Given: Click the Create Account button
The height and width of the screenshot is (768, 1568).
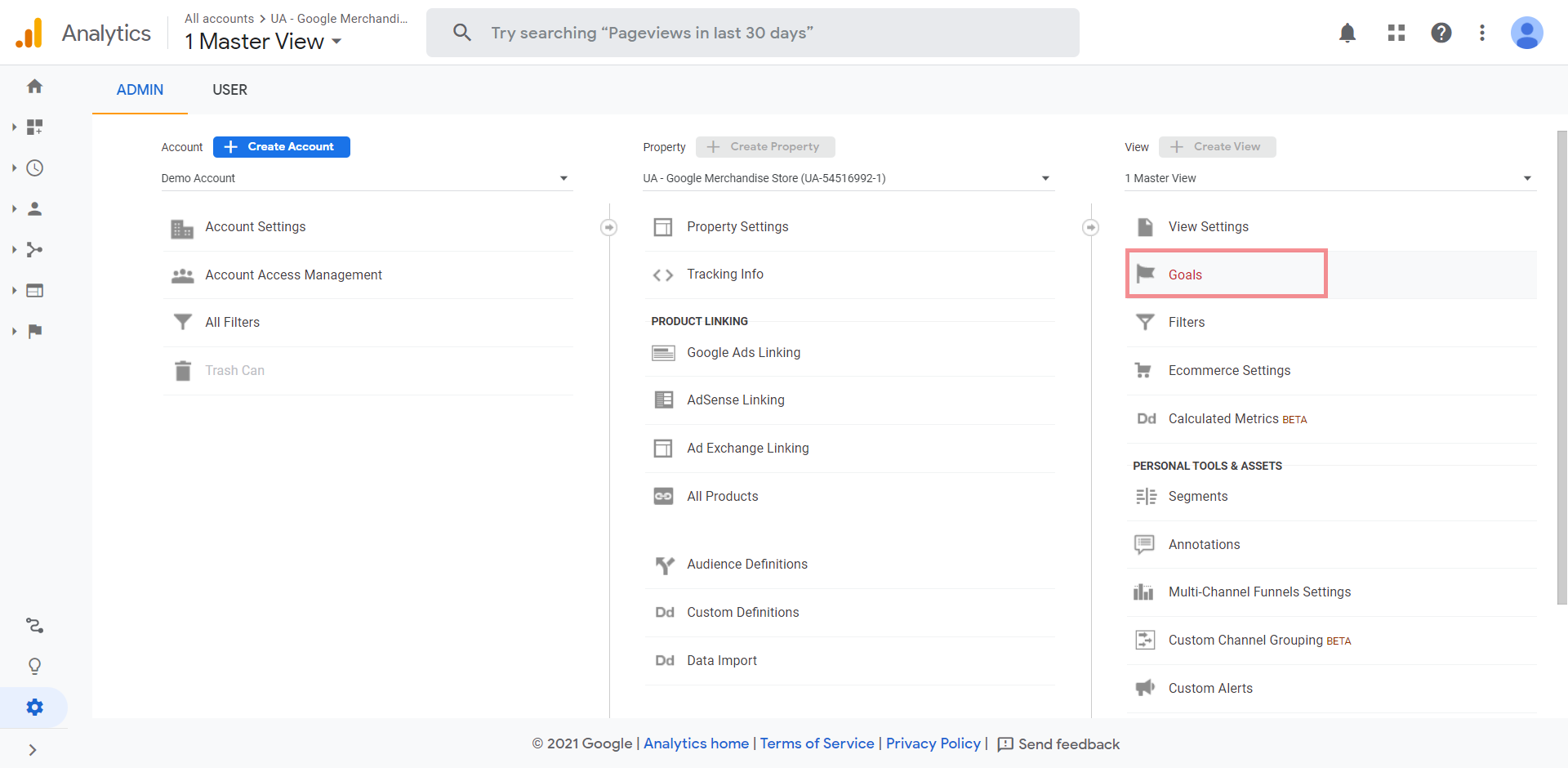Looking at the screenshot, I should pyautogui.click(x=282, y=147).
